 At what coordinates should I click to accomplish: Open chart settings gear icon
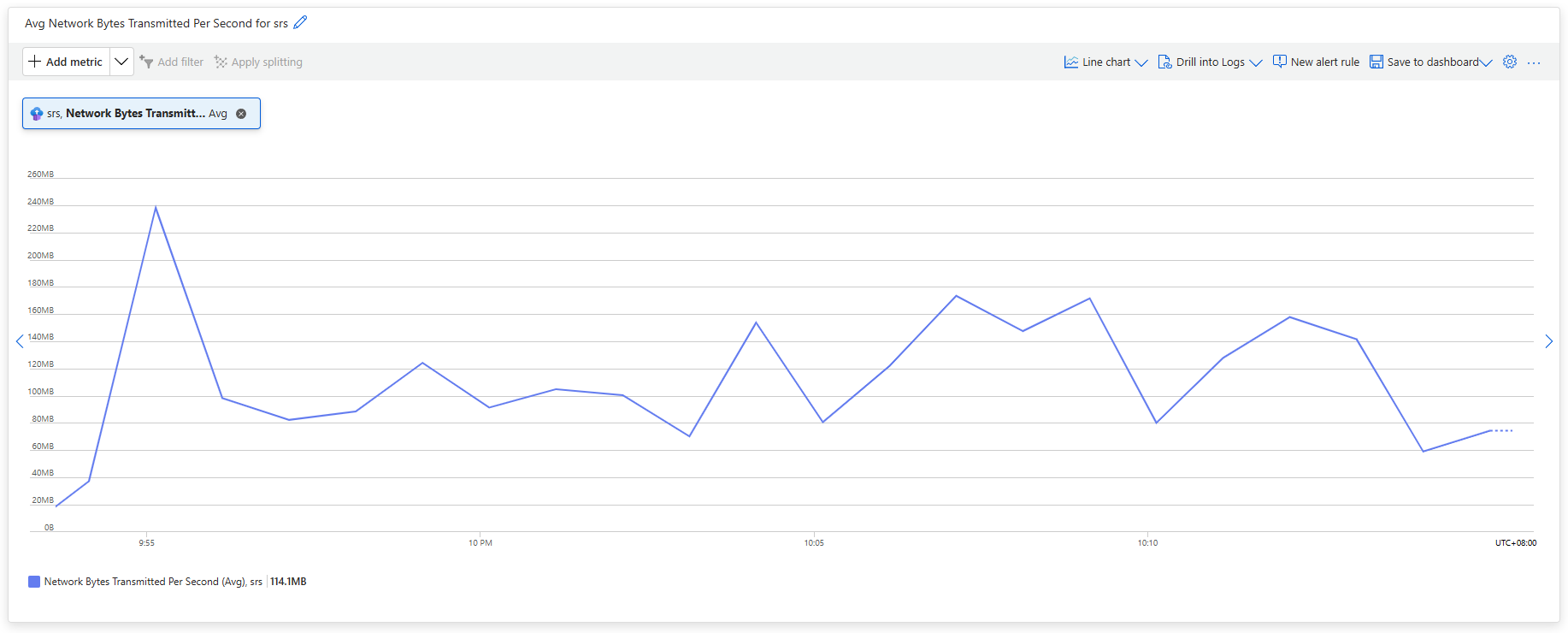(x=1510, y=62)
